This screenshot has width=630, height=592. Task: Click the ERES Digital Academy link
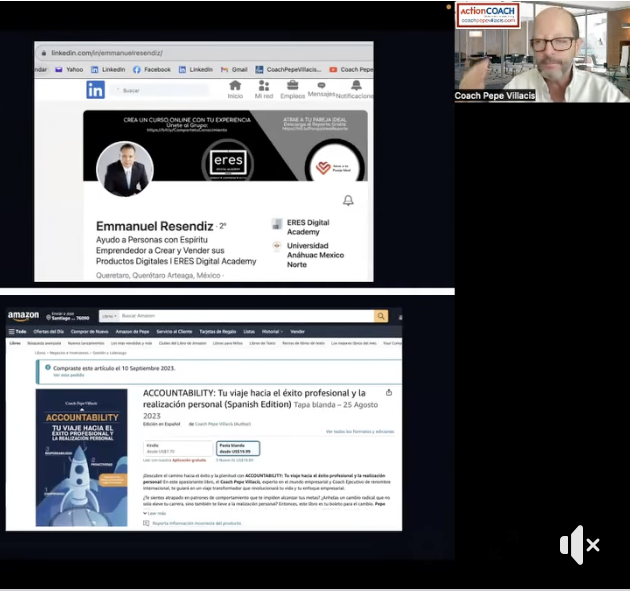tap(308, 227)
